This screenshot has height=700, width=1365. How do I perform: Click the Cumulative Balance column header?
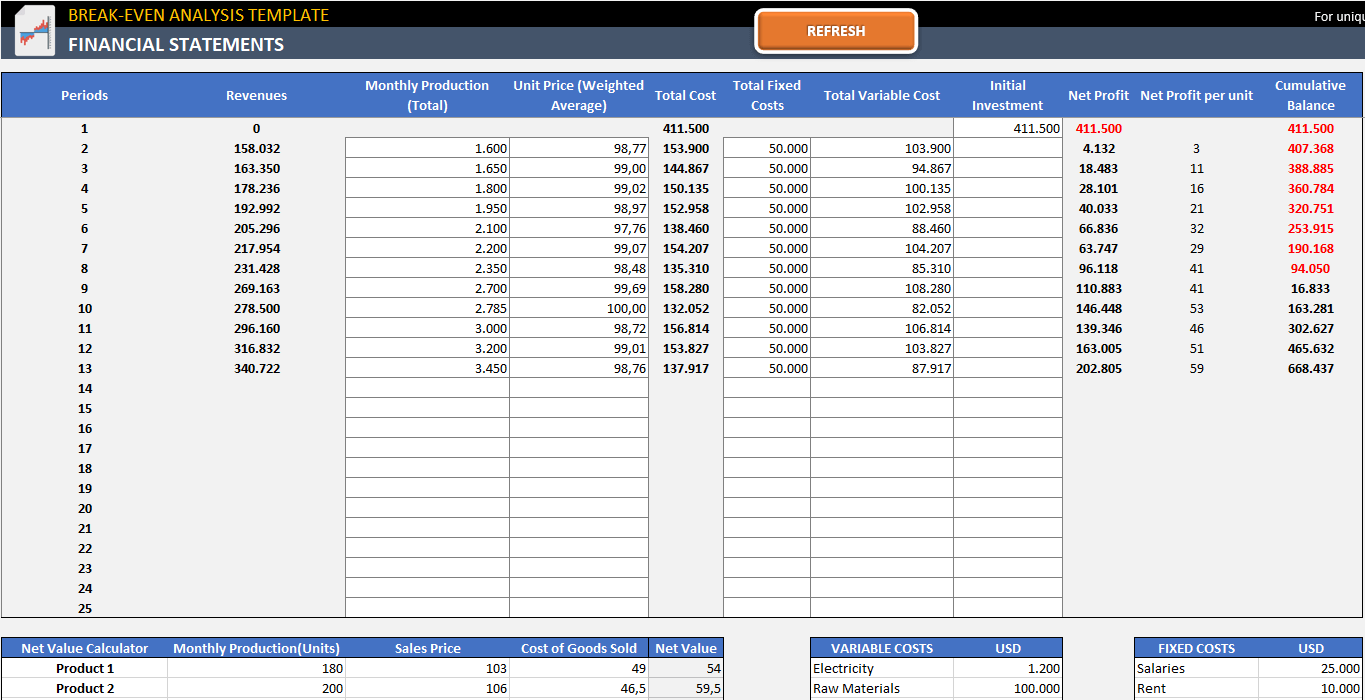click(x=1310, y=96)
